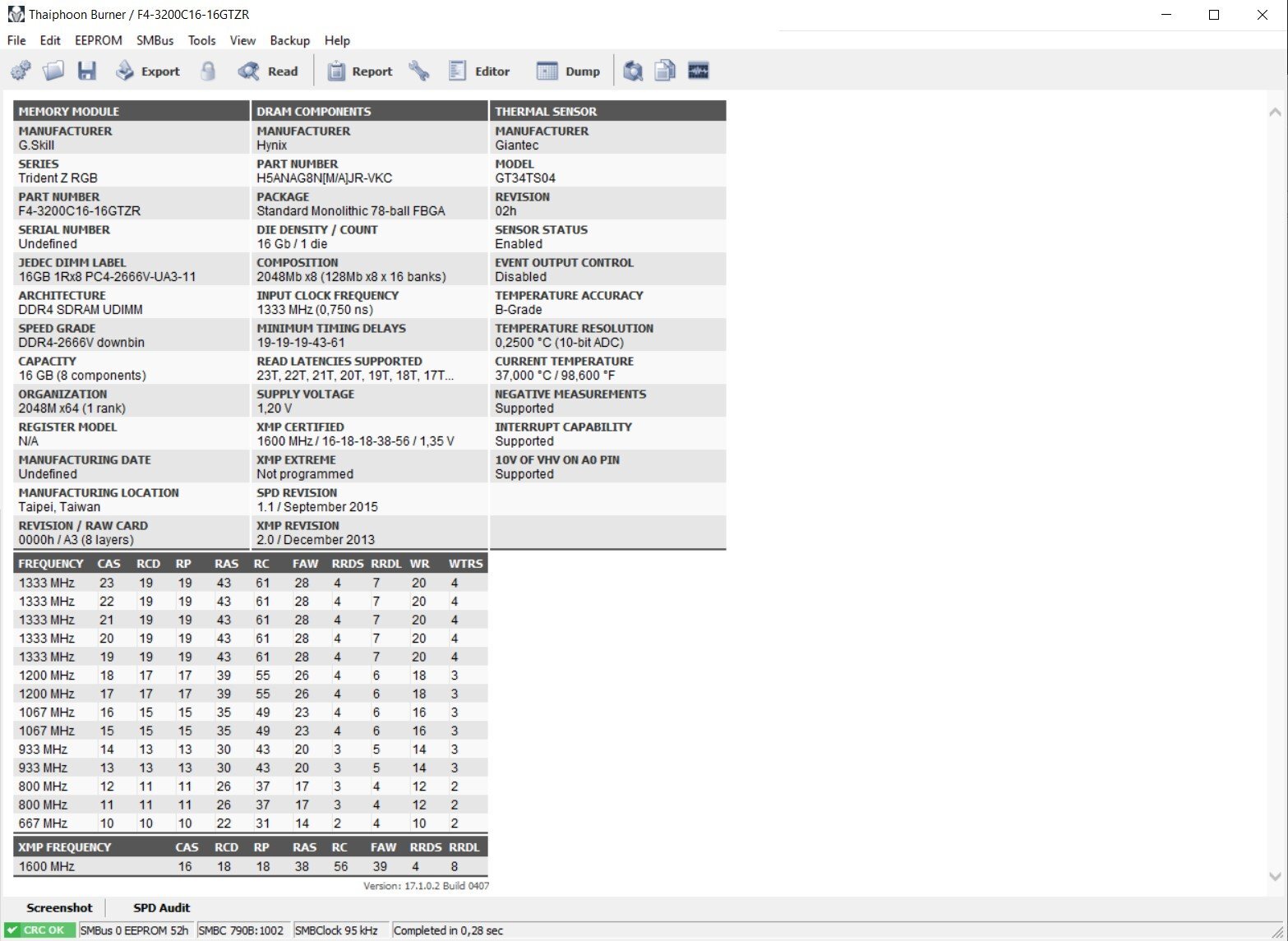1288x941 pixels.
Task: Click the scroll down arrow of the report
Action: click(x=1275, y=877)
